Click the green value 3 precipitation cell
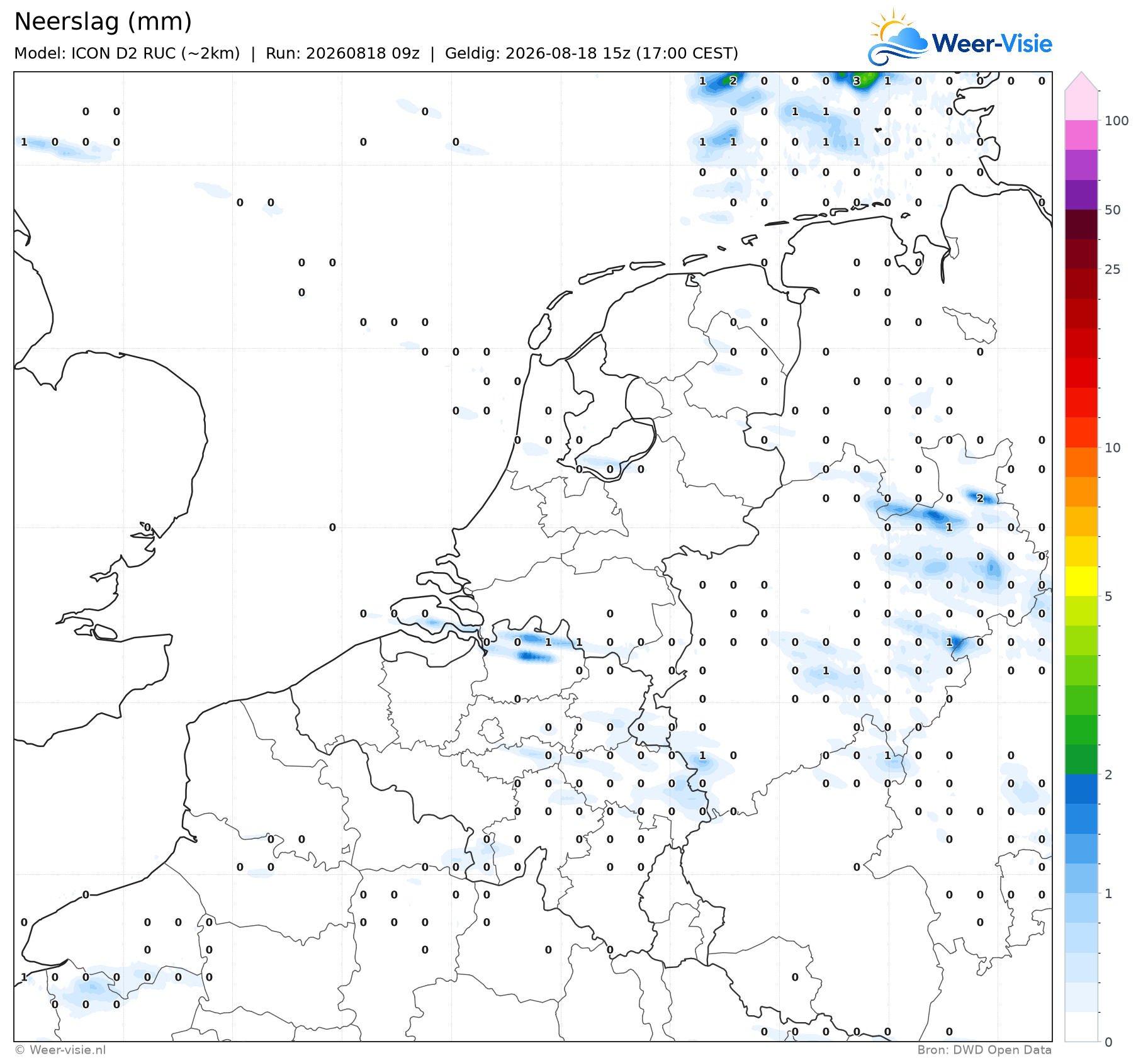 tap(857, 81)
